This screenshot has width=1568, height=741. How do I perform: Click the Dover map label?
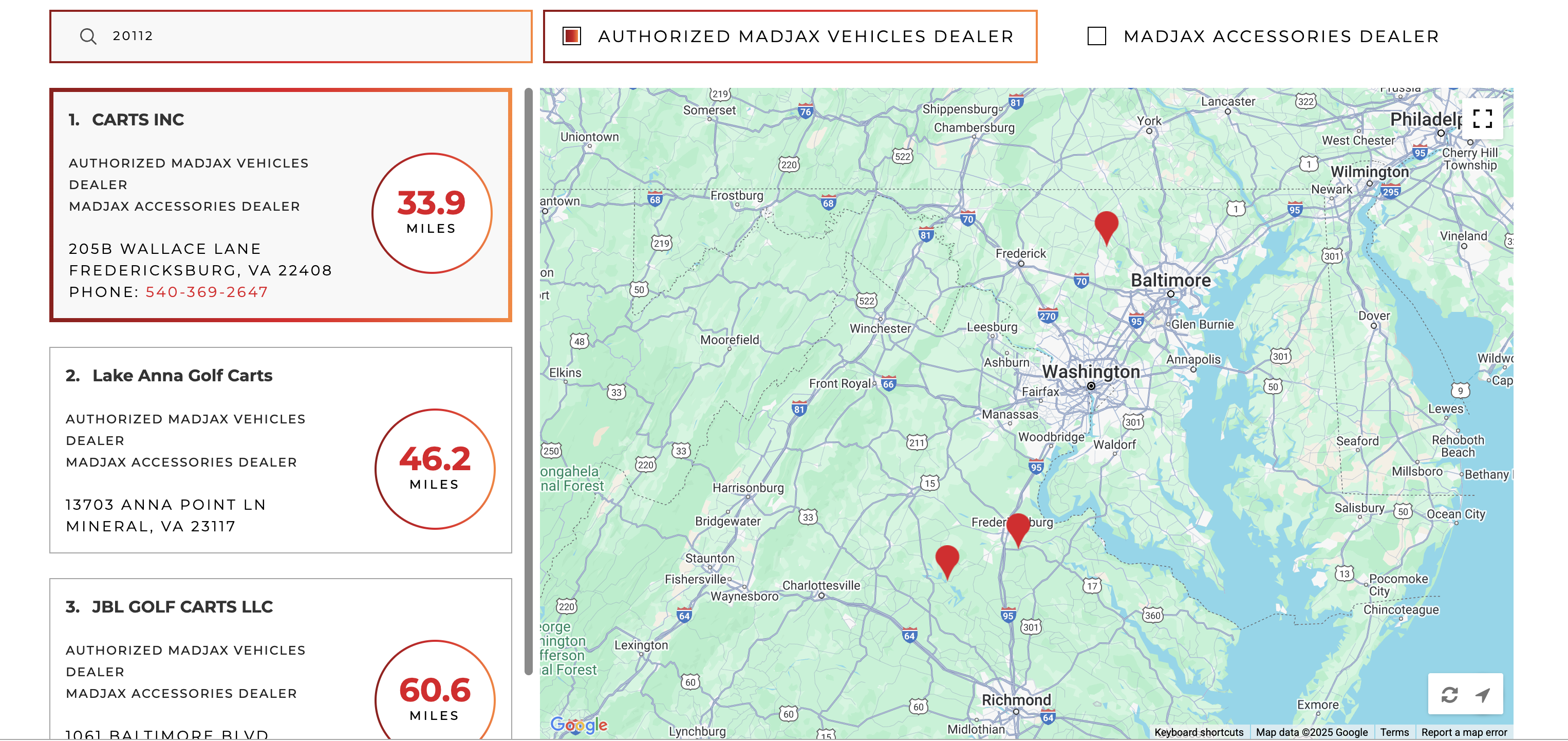[x=1373, y=316]
